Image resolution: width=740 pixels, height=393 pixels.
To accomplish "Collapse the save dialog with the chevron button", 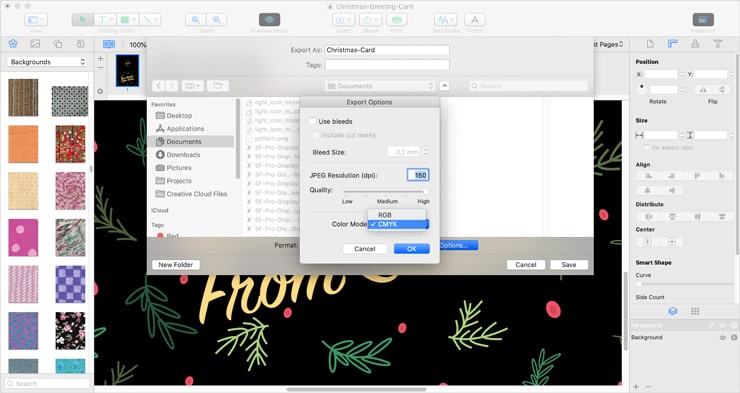I will tap(444, 86).
